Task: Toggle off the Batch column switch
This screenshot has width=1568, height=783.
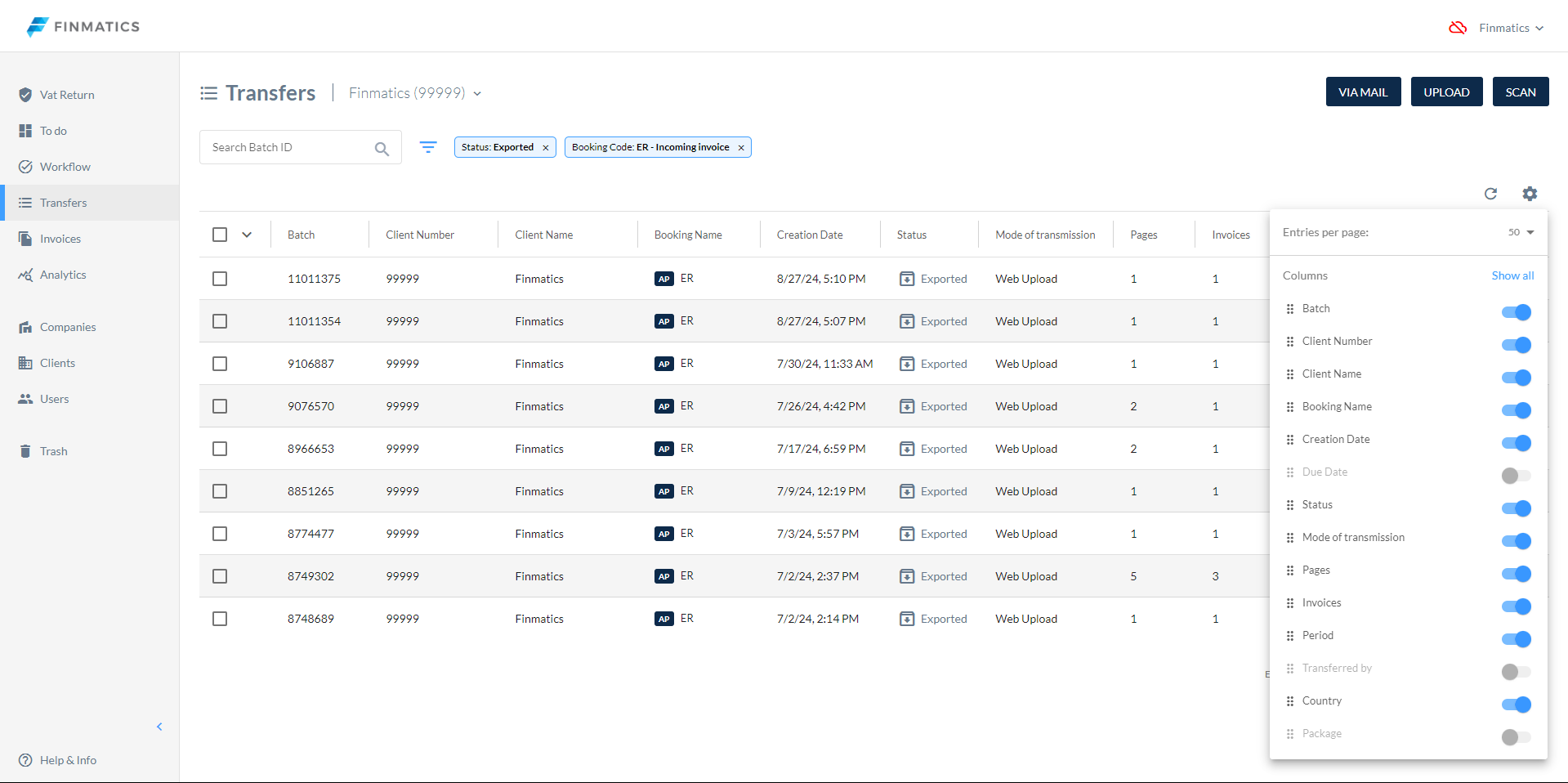Action: click(1517, 312)
